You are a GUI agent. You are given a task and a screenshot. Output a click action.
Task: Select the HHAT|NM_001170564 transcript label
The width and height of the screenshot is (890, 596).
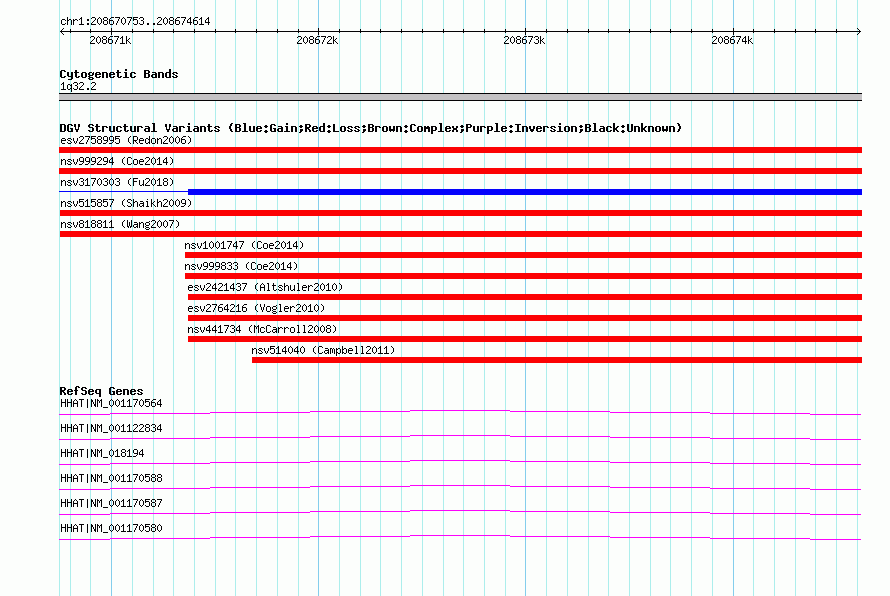tap(111, 403)
